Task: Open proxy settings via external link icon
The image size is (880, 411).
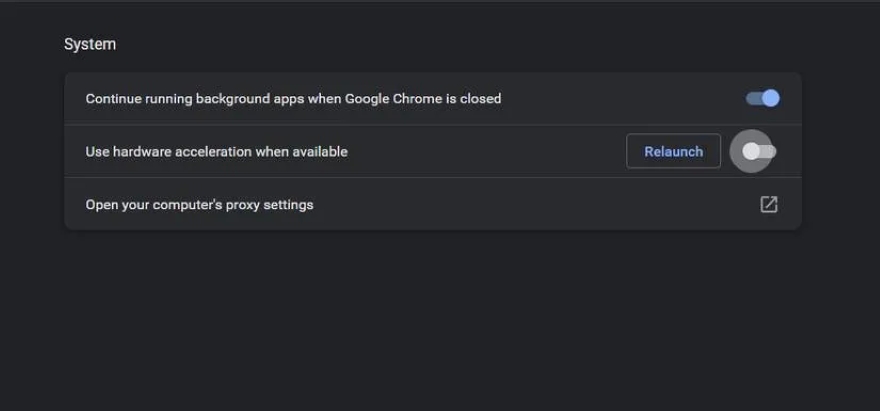Action: click(x=768, y=204)
